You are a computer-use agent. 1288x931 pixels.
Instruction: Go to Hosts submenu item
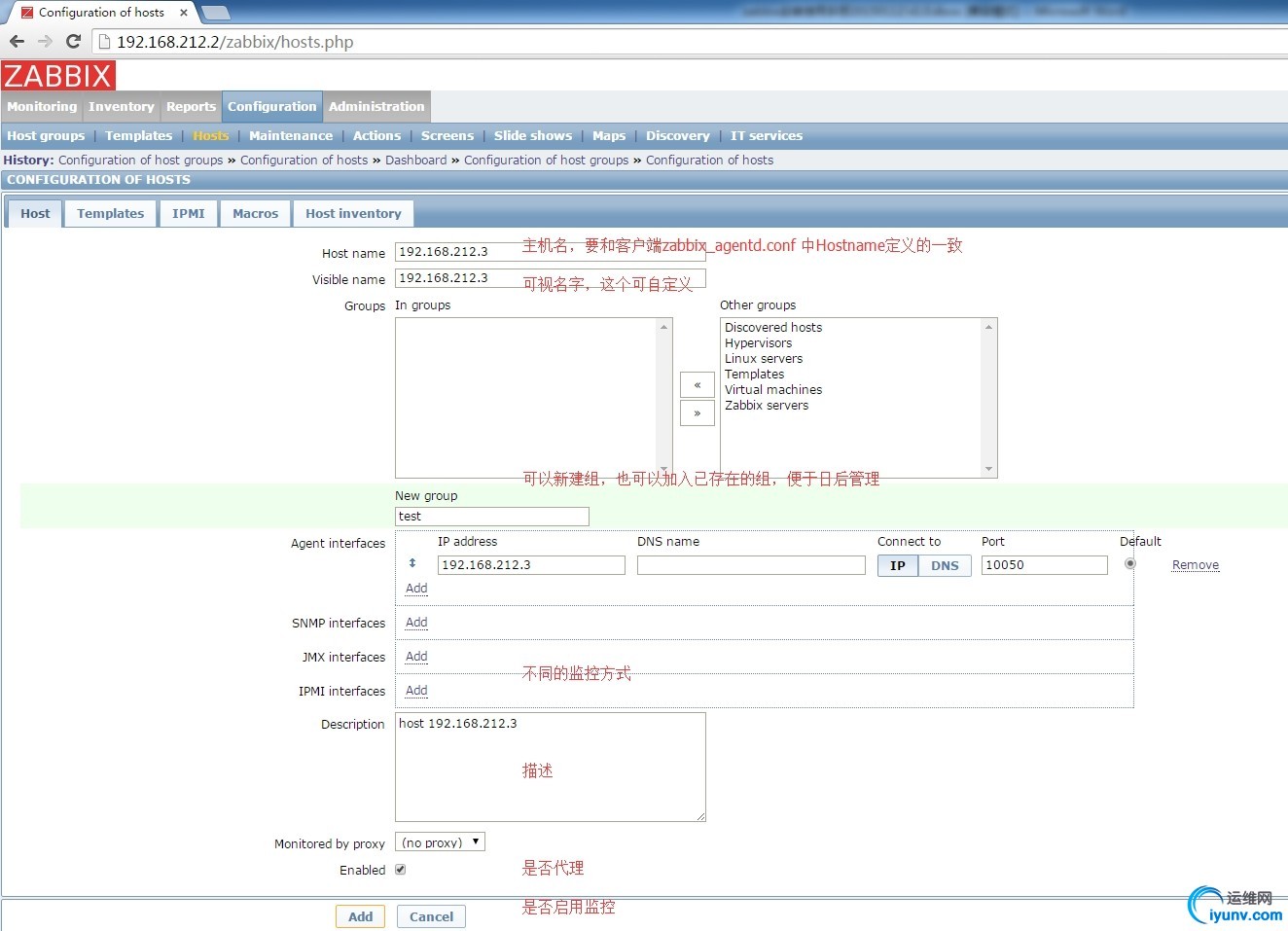click(x=211, y=136)
